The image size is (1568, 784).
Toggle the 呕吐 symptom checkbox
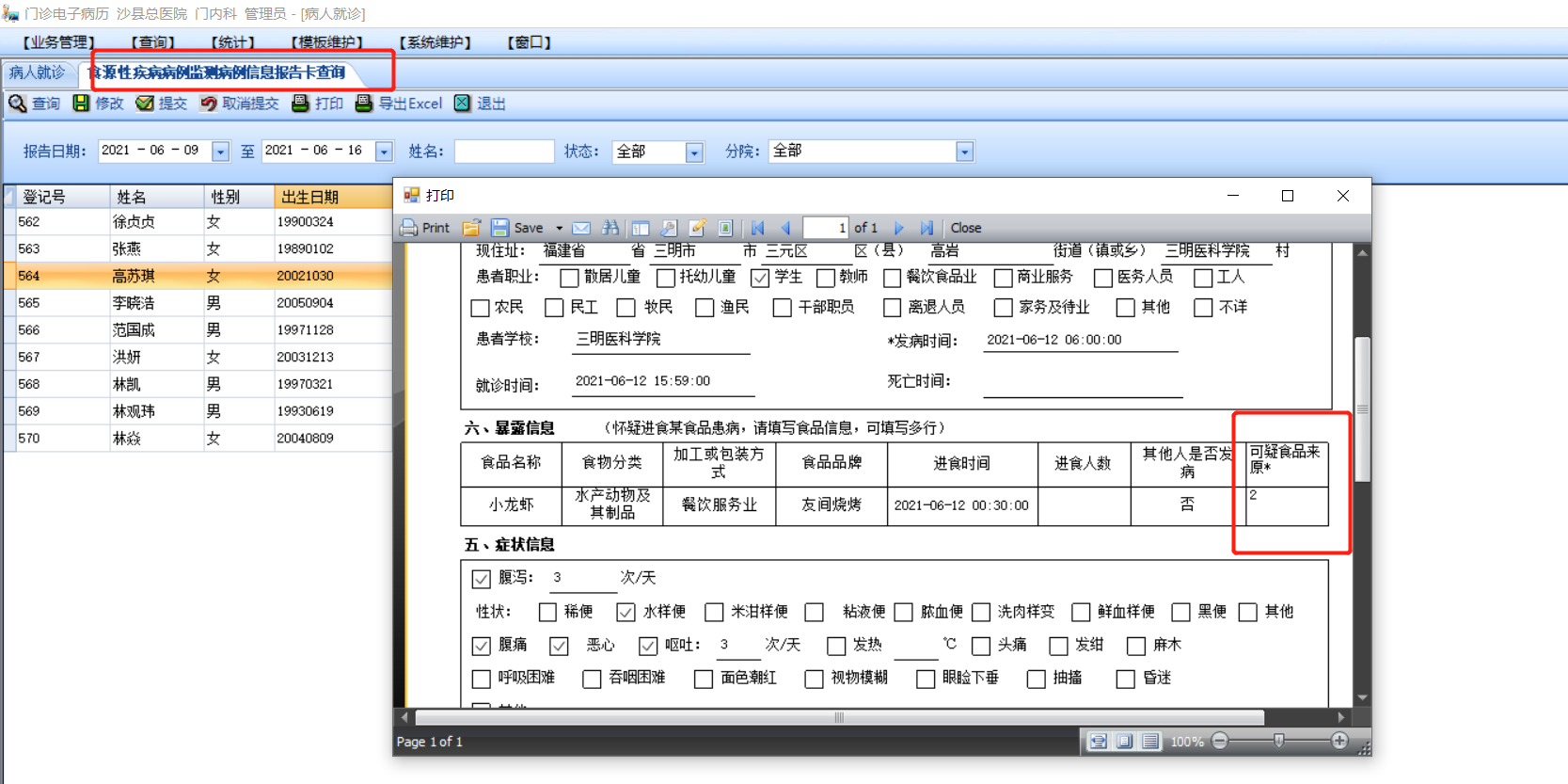click(647, 646)
